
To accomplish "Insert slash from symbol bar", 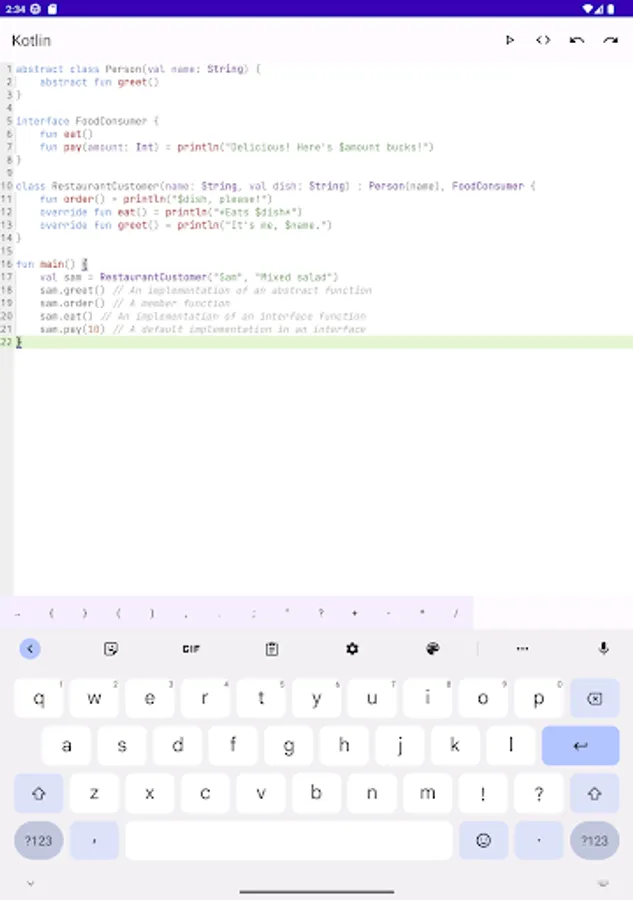I will (456, 613).
